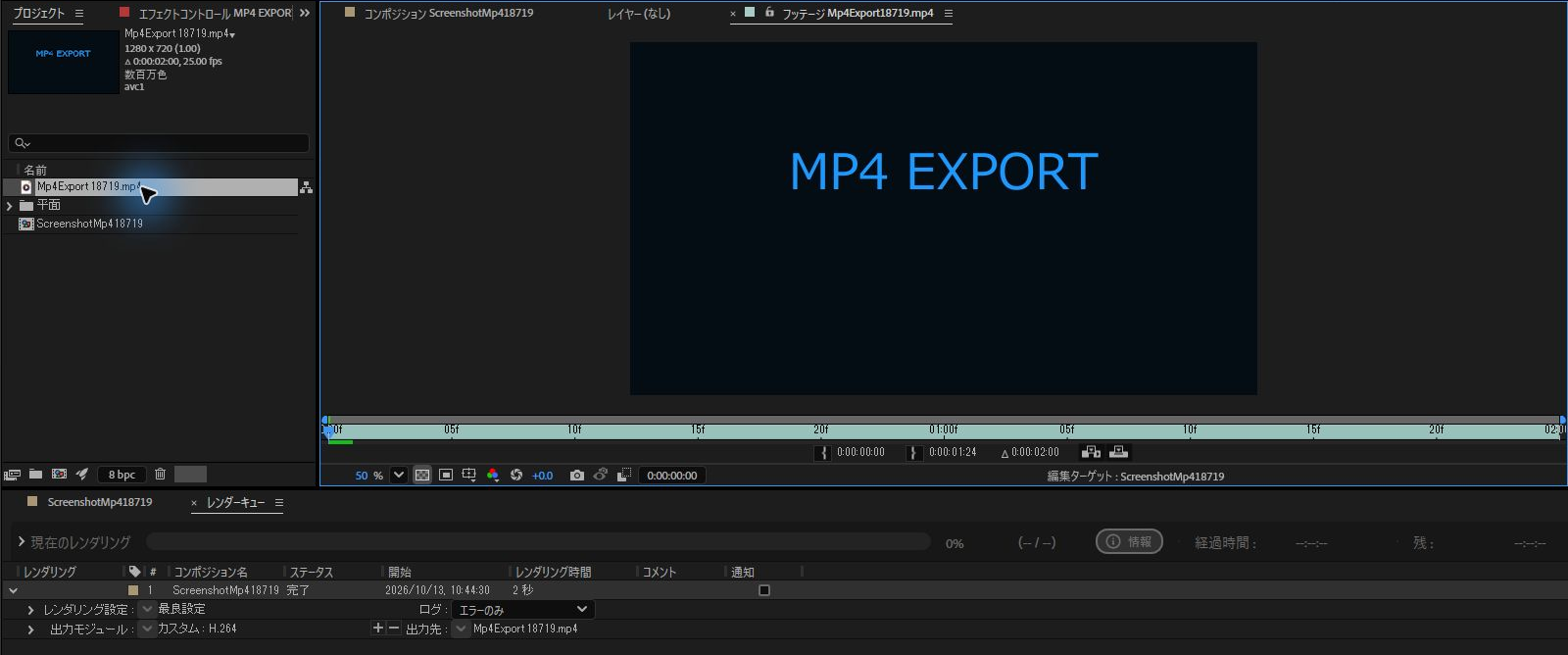Take snapshot with camera icon
The height and width of the screenshot is (655, 1568).
[577, 475]
